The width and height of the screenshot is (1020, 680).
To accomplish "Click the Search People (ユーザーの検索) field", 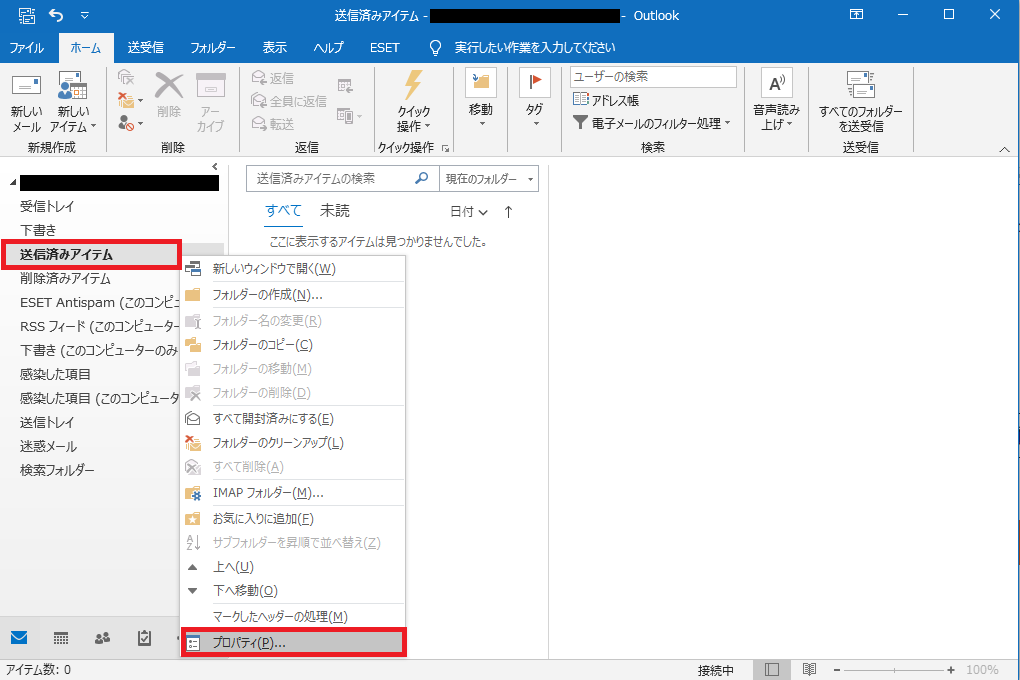I will pyautogui.click(x=653, y=77).
